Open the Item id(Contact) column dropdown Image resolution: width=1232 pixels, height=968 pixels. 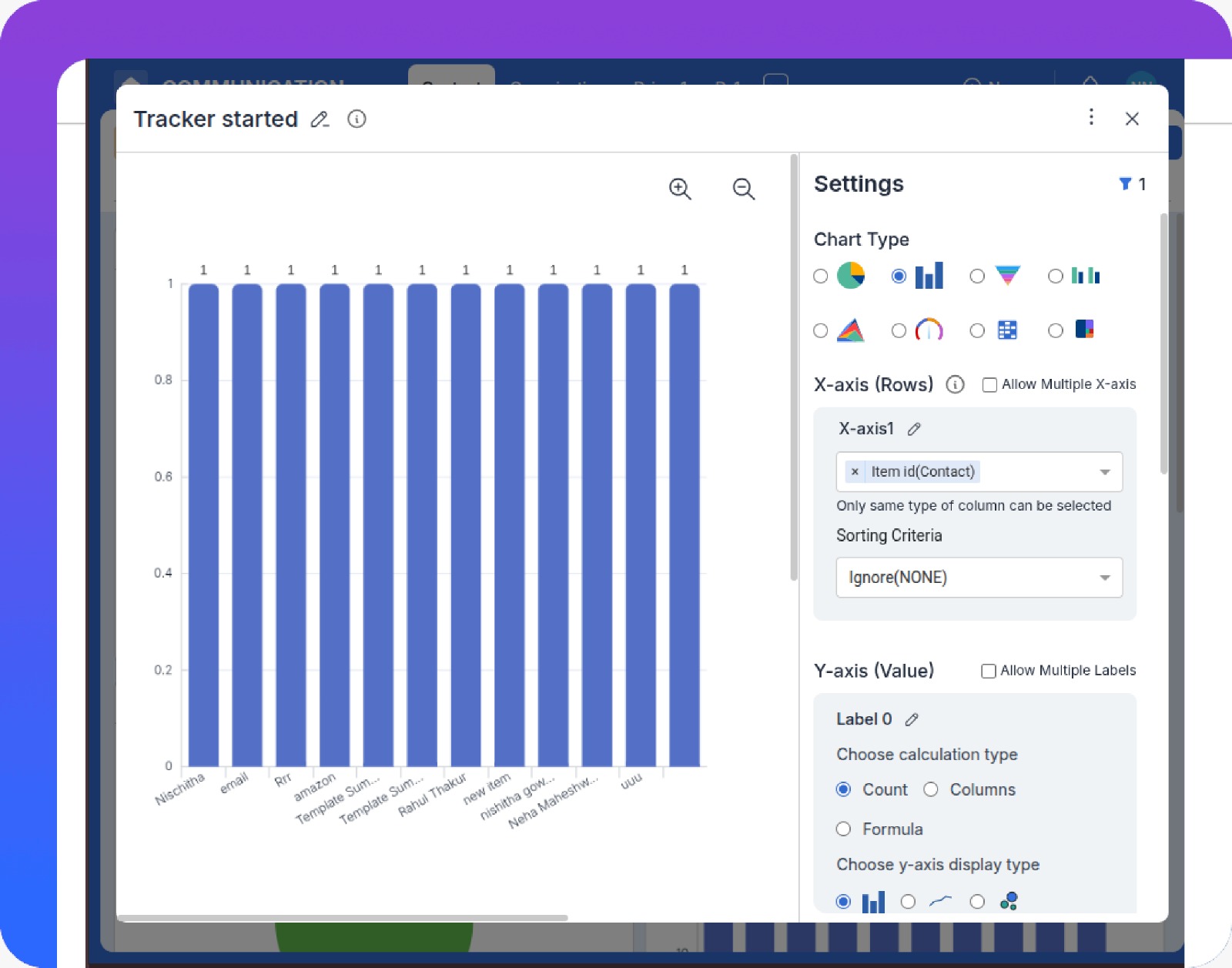[x=1105, y=471]
